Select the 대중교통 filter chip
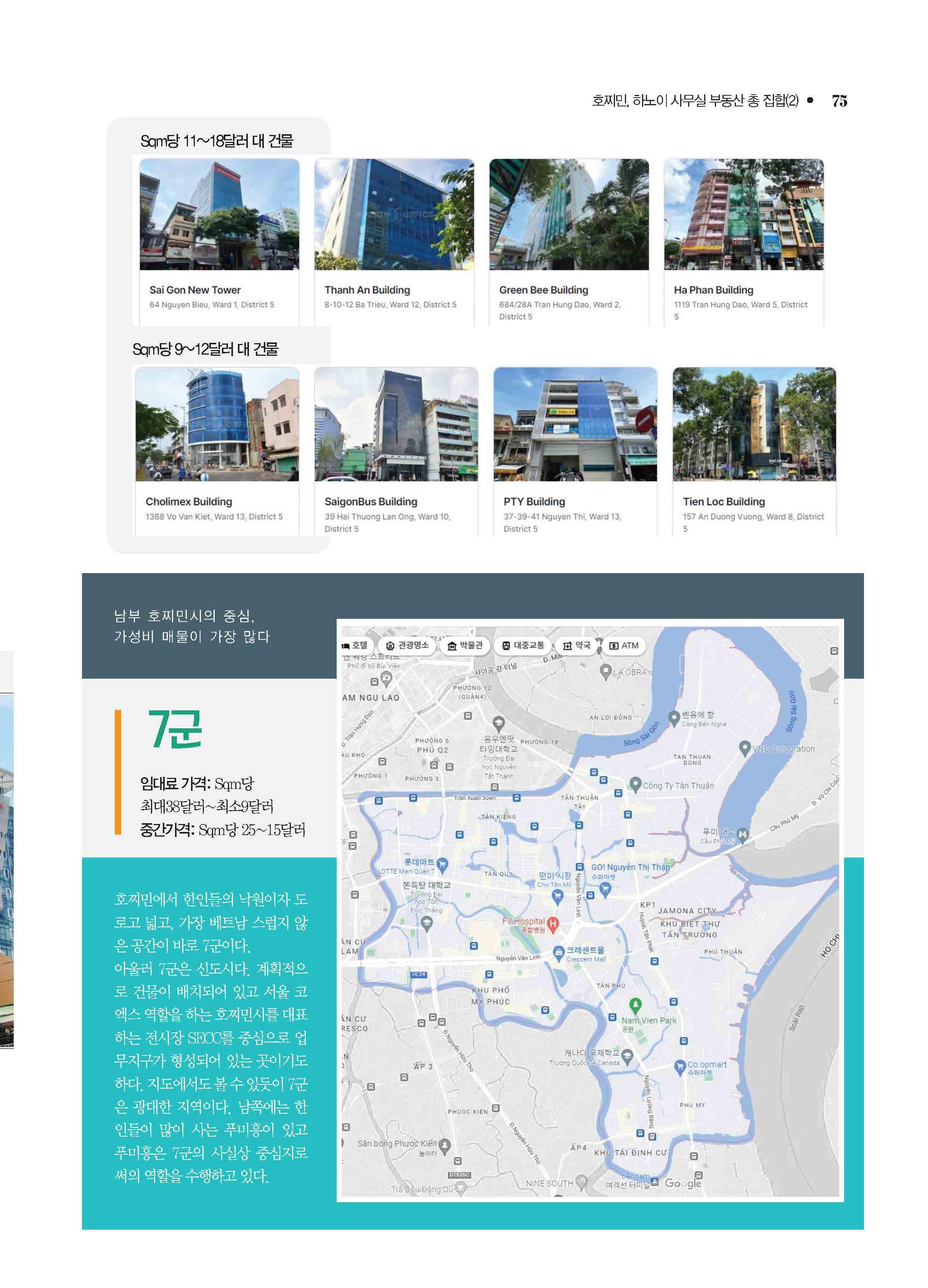This screenshot has height=1288, width=928. tap(523, 645)
